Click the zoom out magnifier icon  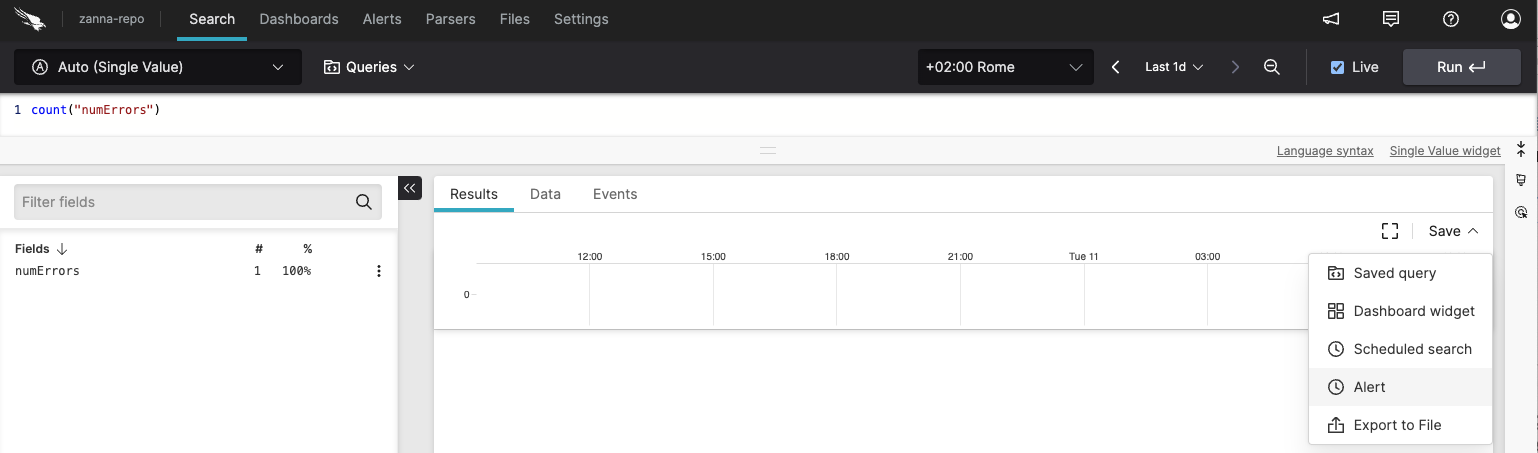(1272, 67)
